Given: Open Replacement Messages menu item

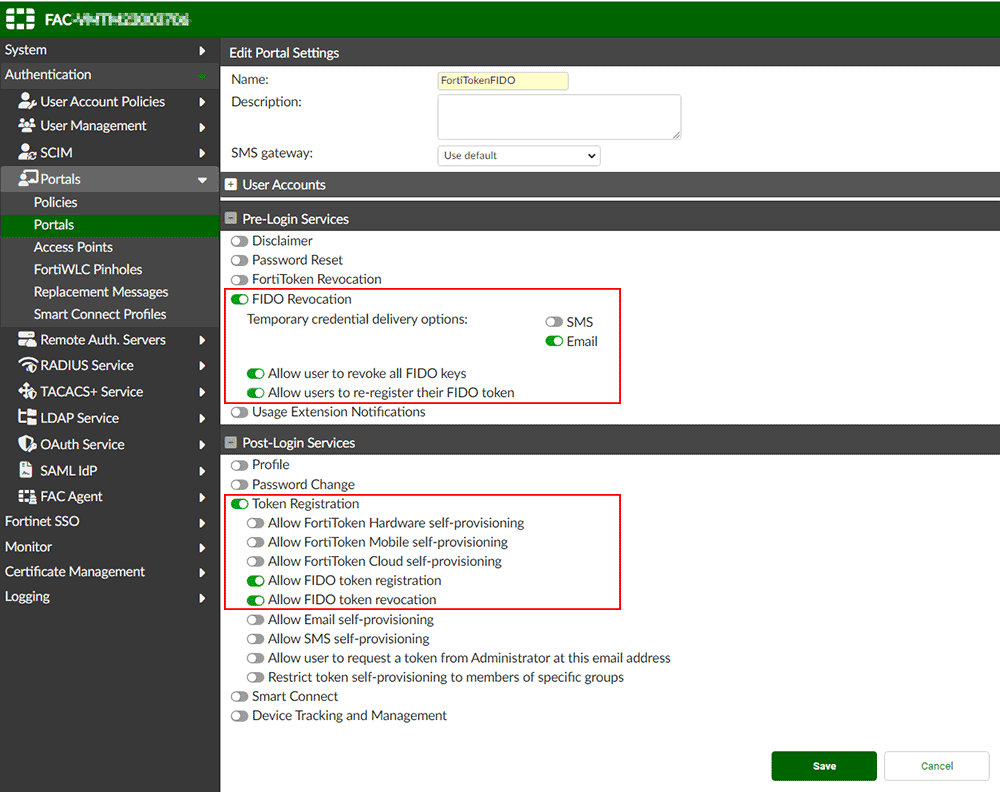Looking at the screenshot, I should point(101,292).
